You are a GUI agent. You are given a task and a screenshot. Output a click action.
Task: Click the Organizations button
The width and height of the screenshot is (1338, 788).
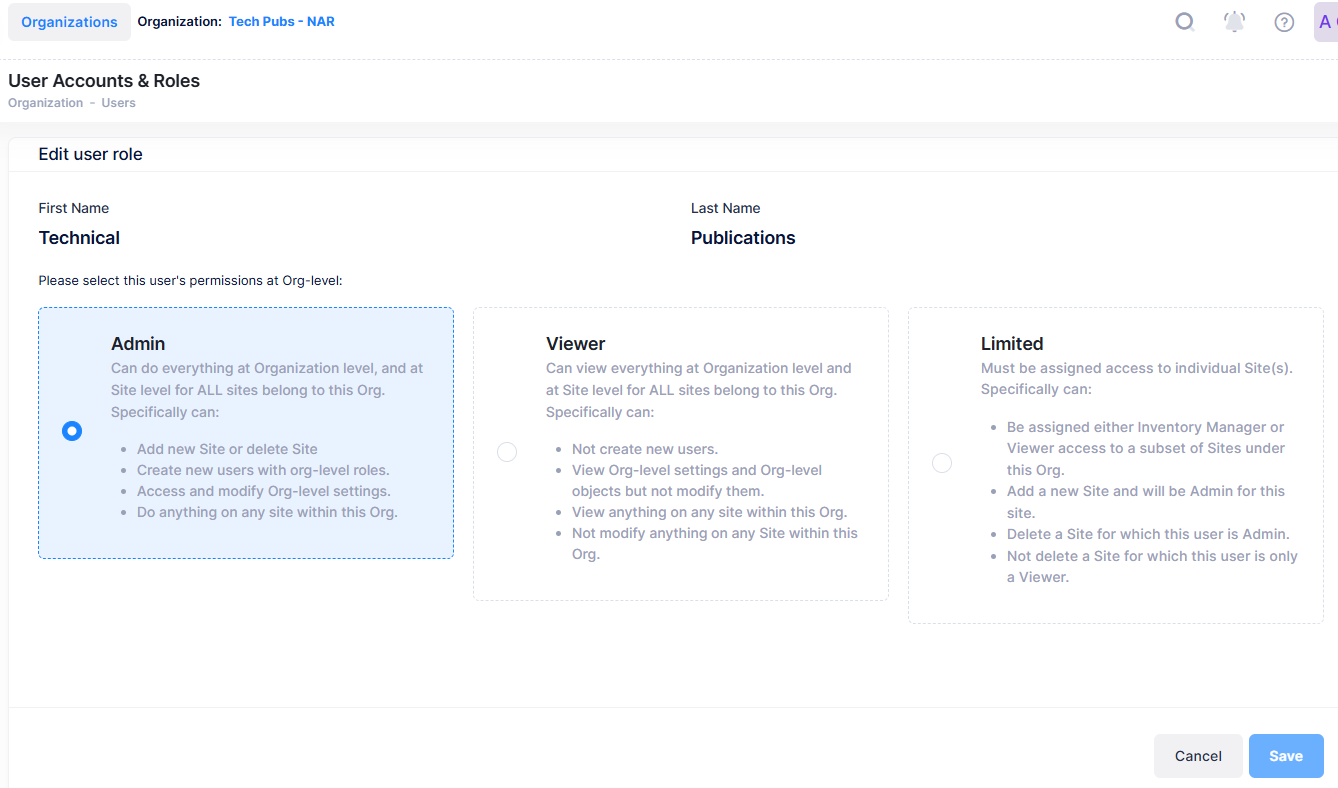[69, 22]
